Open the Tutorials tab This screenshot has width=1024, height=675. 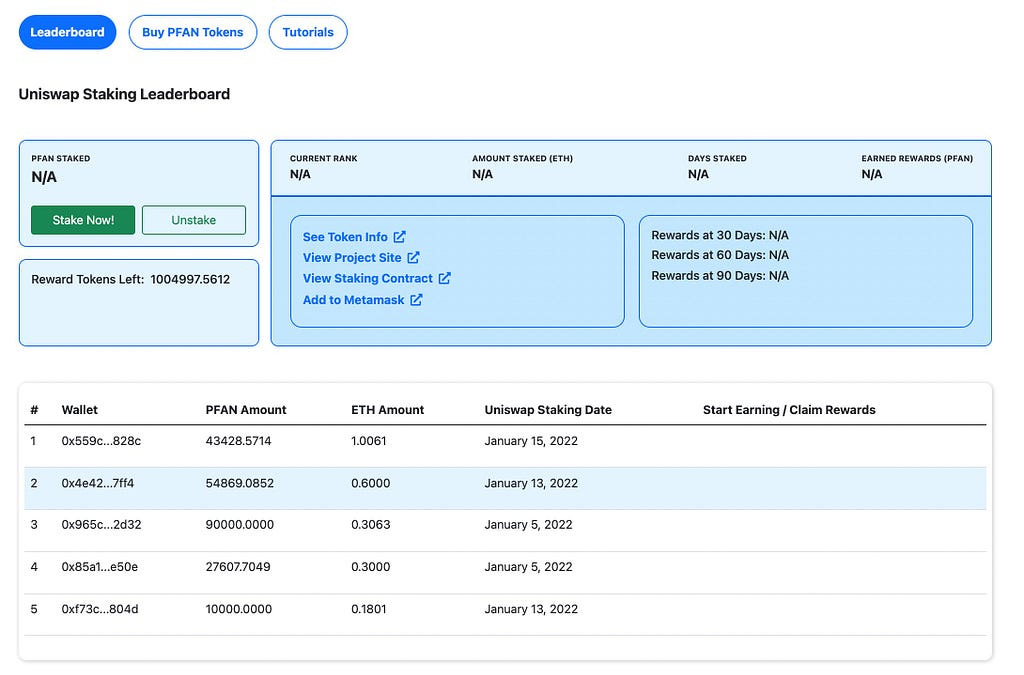coord(308,32)
